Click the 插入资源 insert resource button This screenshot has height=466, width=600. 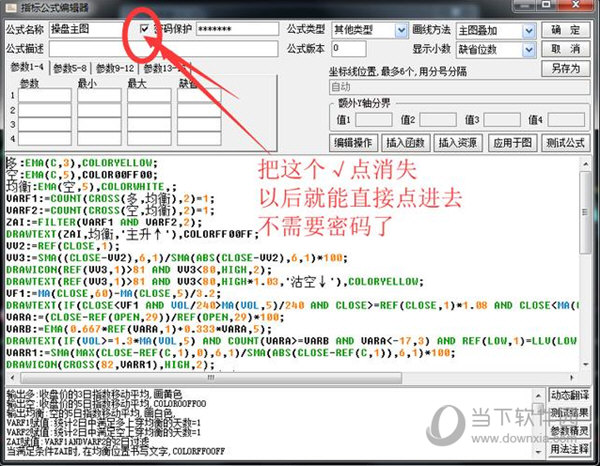459,141
